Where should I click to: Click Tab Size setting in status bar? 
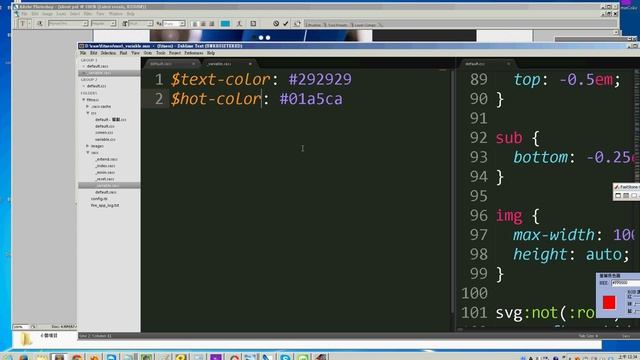(588, 336)
